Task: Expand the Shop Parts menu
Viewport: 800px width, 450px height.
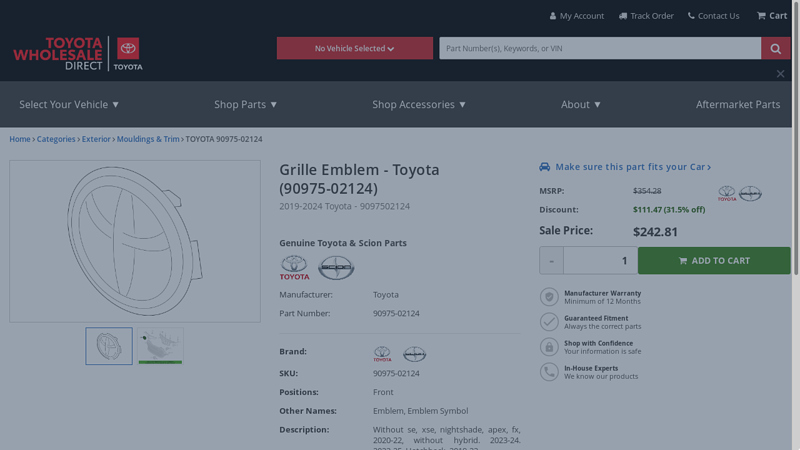Action: tap(245, 104)
